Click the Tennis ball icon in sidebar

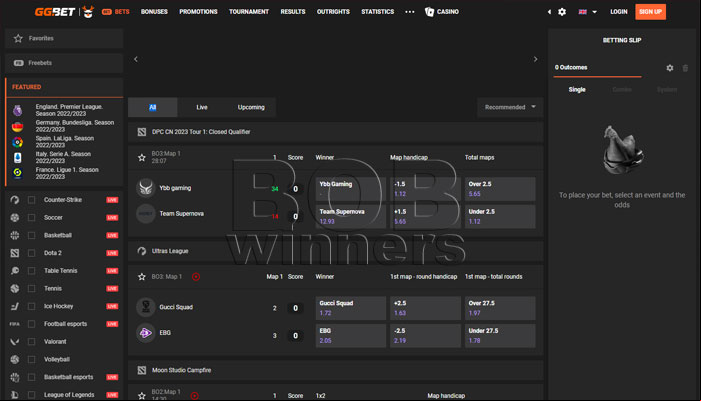[x=15, y=288]
